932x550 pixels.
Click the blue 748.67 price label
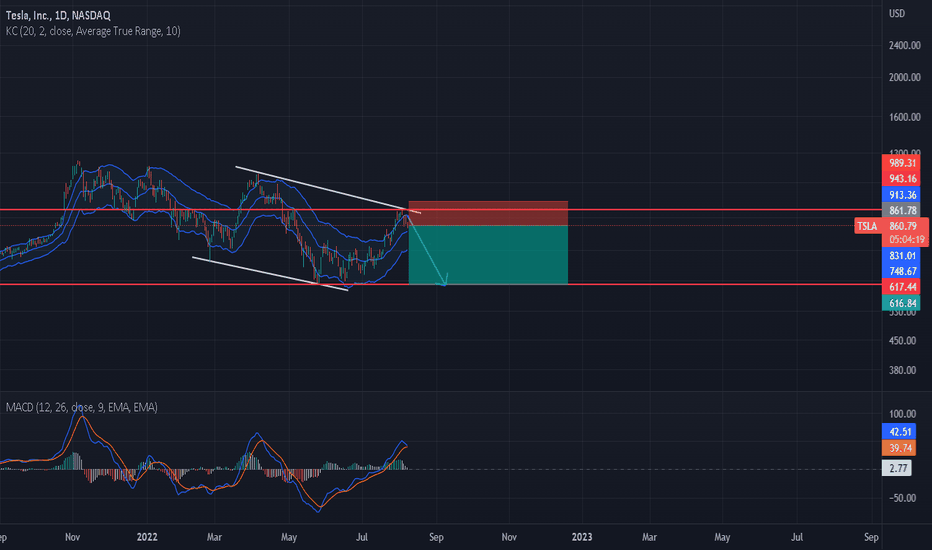[901, 271]
